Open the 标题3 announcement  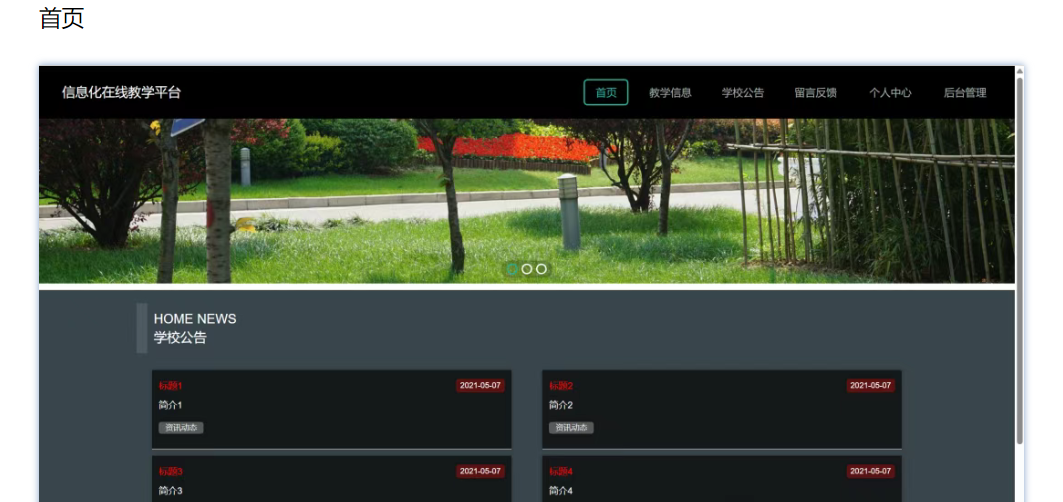170,471
